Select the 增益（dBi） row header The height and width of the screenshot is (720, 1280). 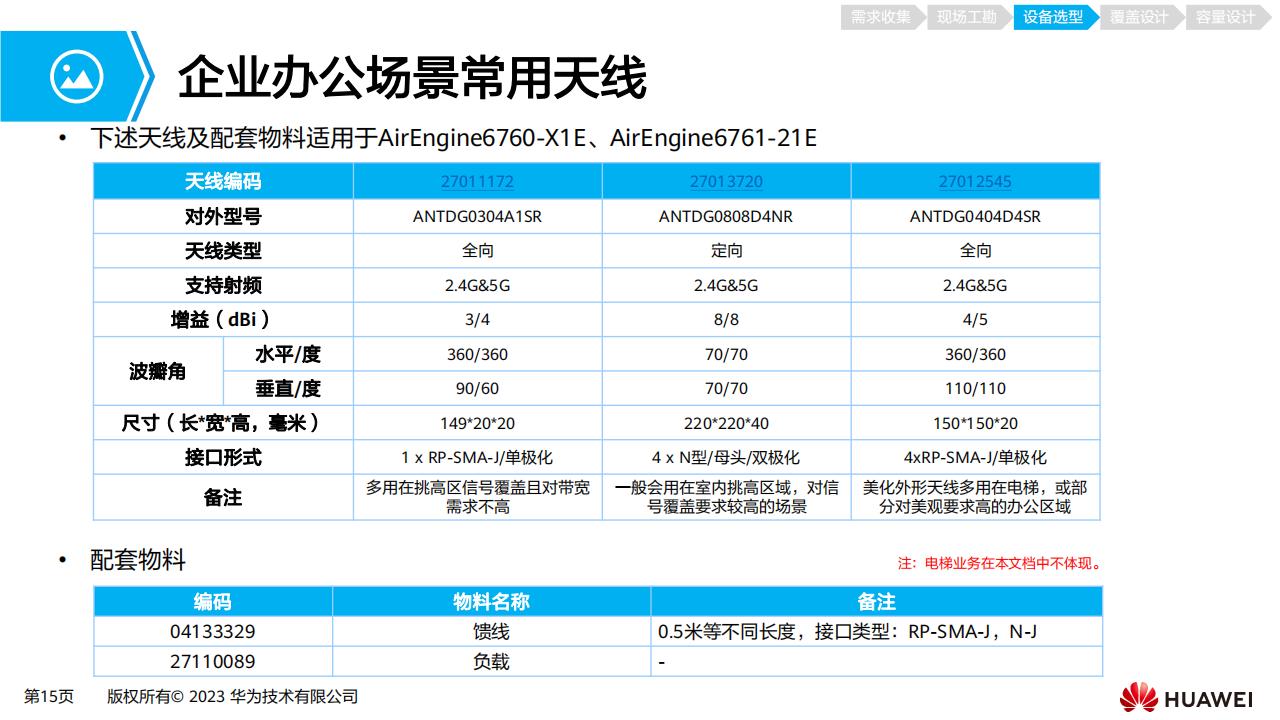223,320
